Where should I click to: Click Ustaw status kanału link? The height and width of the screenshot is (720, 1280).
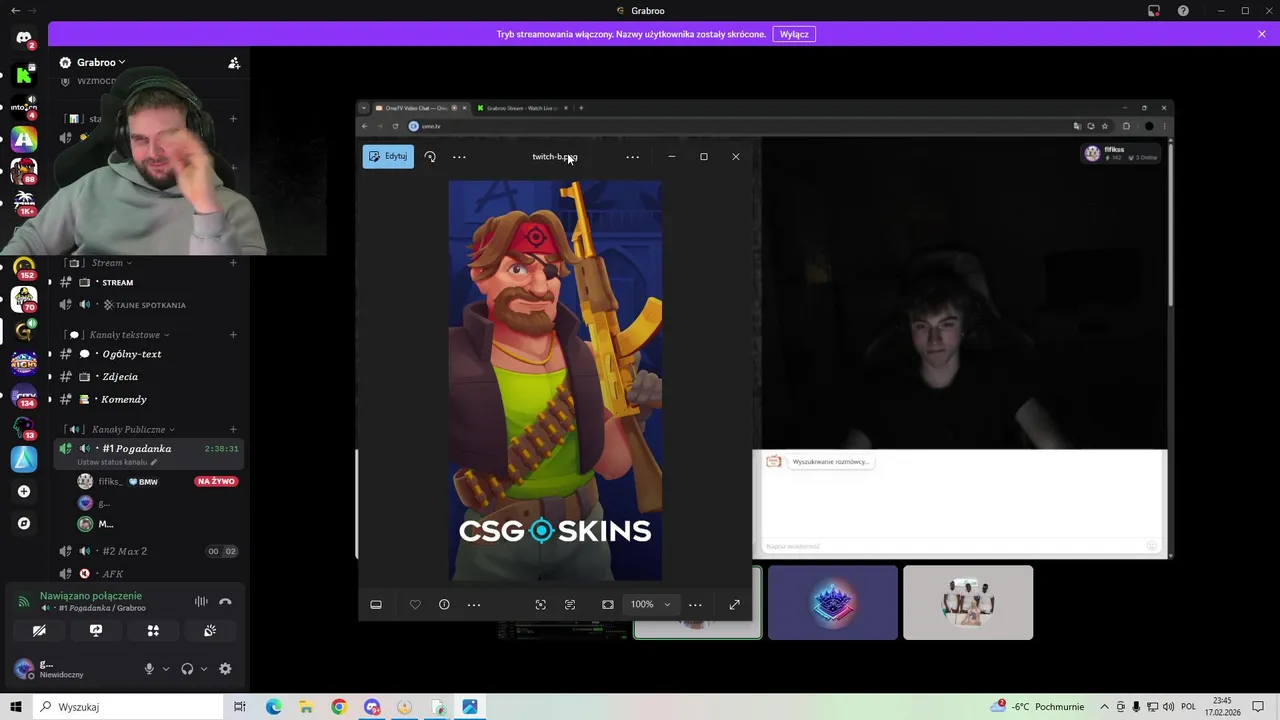pos(117,462)
